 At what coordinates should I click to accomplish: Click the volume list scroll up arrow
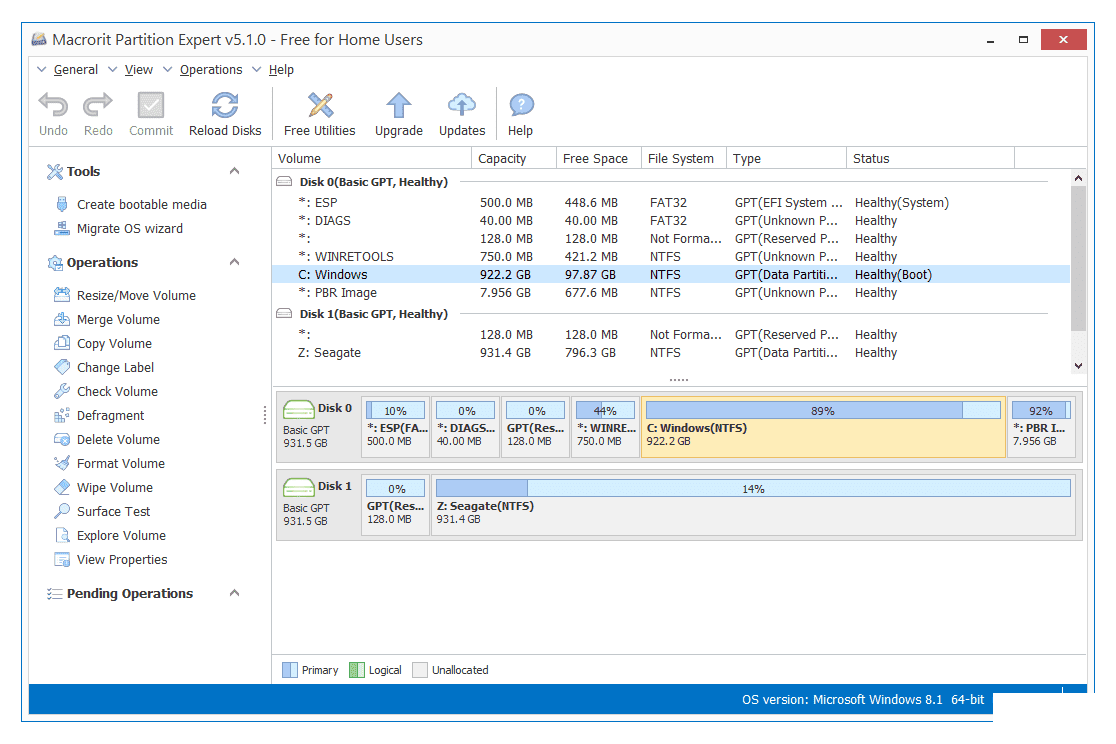click(1078, 178)
